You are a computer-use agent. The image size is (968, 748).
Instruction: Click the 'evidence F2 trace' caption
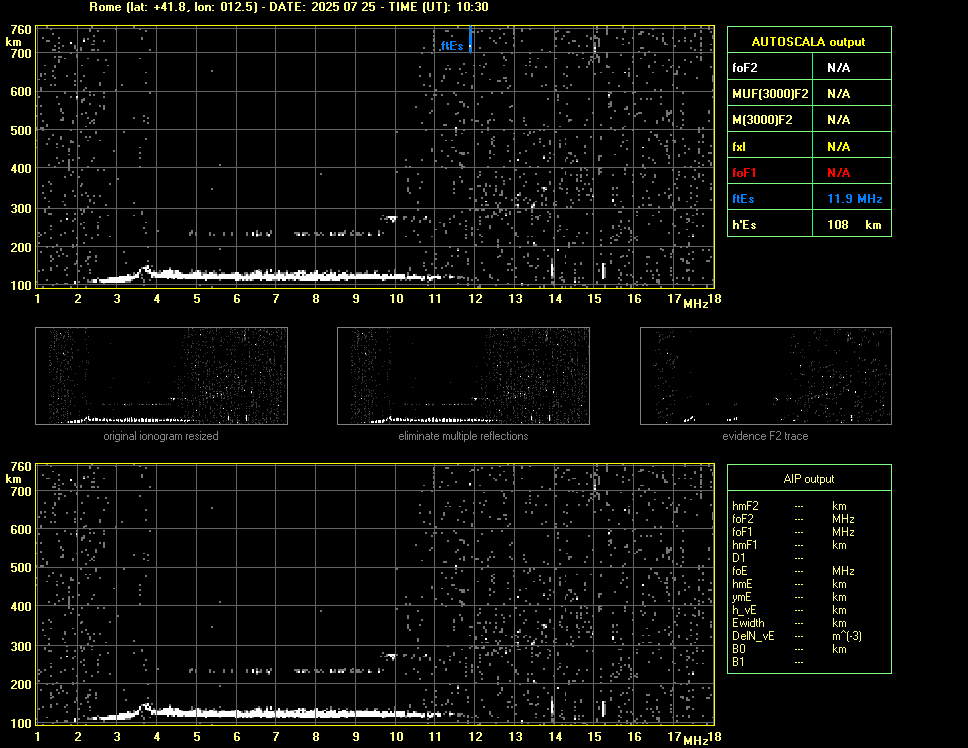pyautogui.click(x=765, y=436)
